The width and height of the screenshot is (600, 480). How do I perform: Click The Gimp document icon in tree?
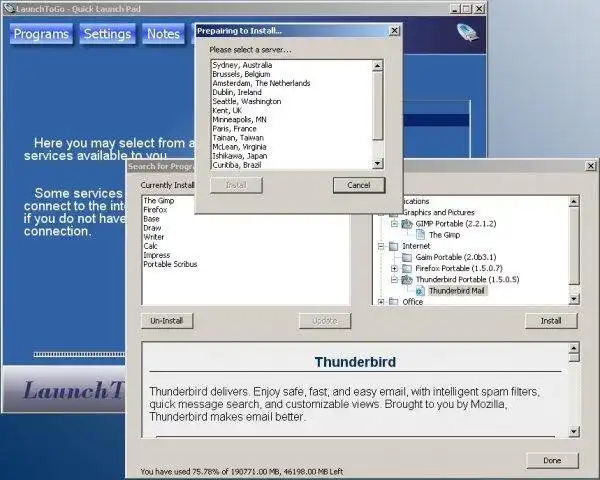(420, 235)
